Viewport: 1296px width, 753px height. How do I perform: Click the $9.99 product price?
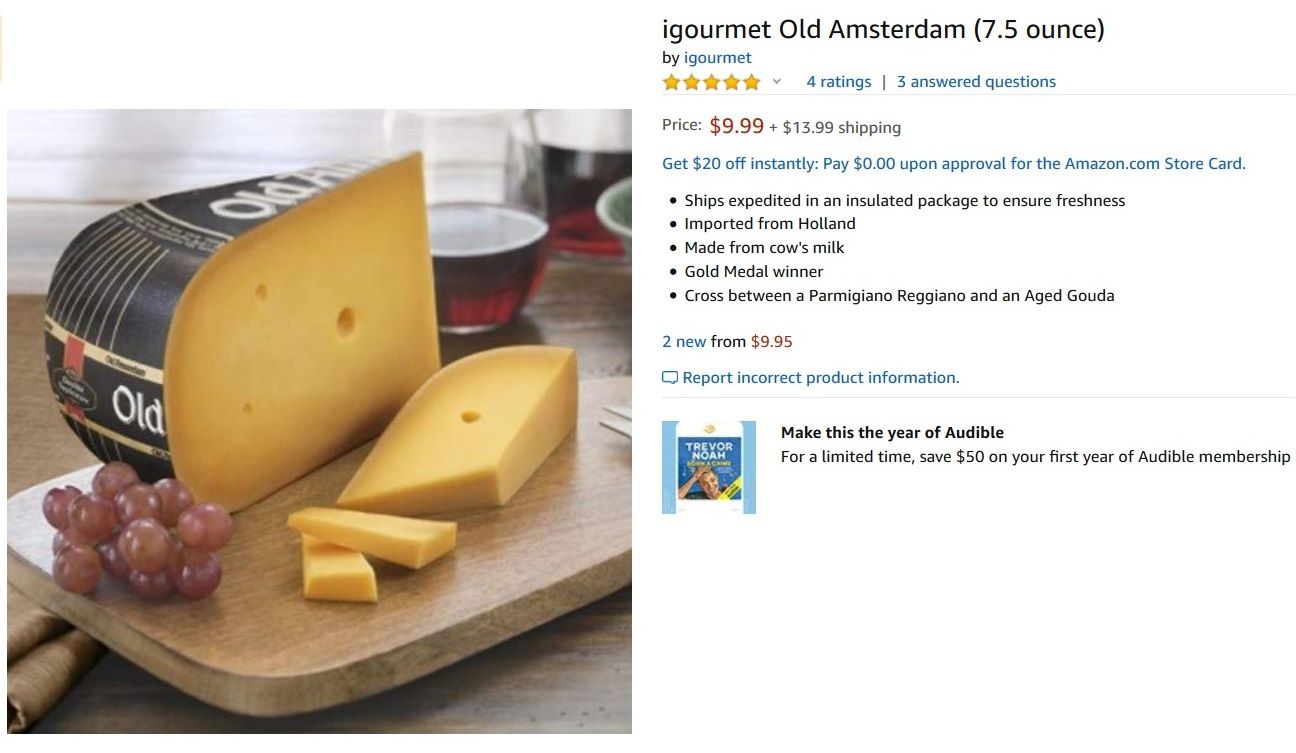tap(736, 126)
